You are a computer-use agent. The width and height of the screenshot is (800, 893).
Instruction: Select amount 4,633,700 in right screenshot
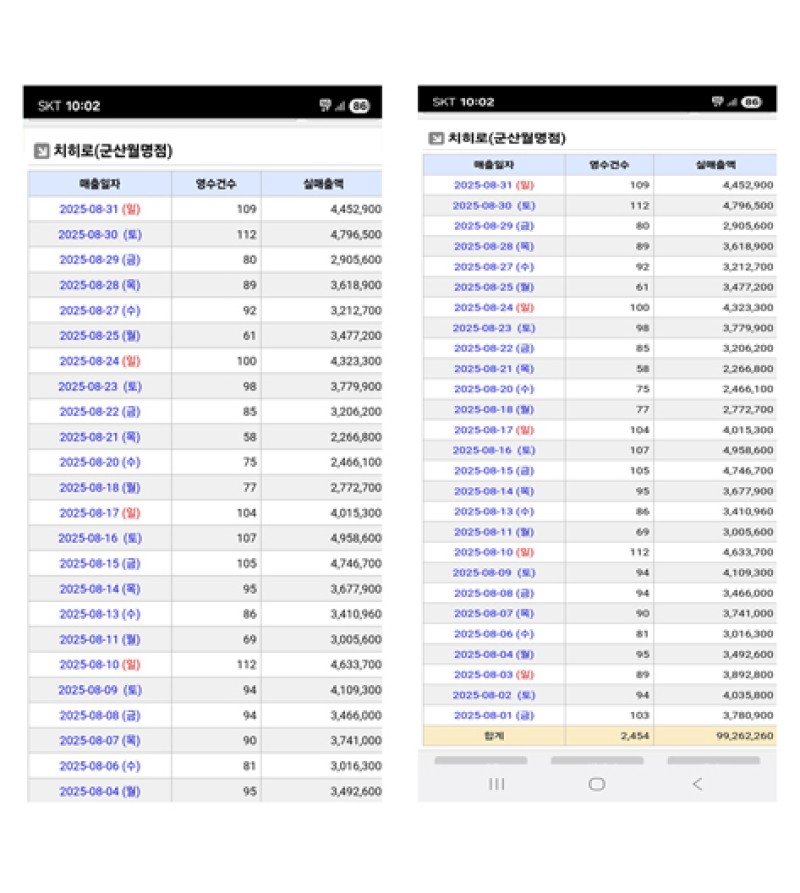point(748,552)
